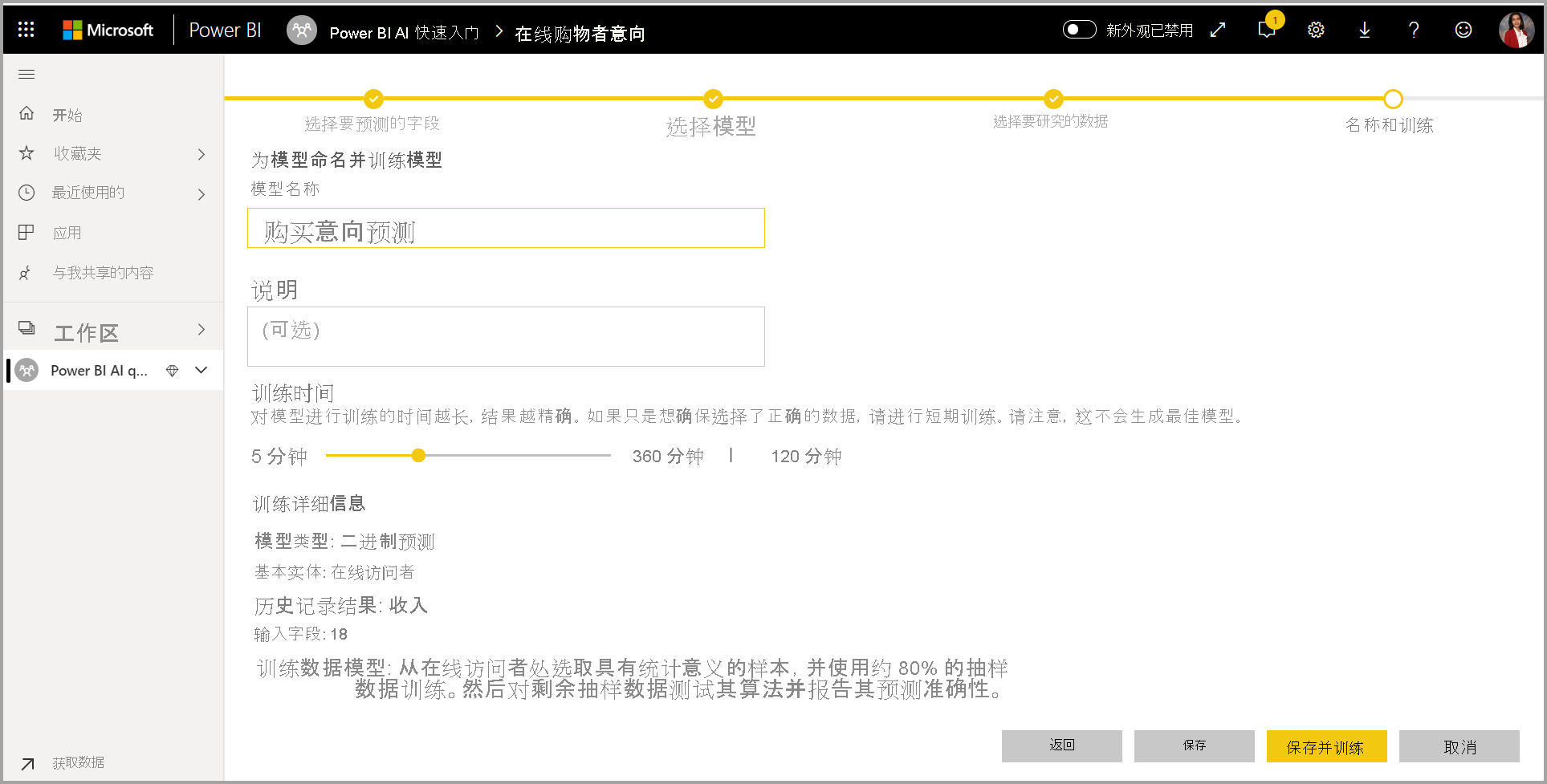
Task: Open 收藏夹 in the sidebar
Action: (77, 153)
